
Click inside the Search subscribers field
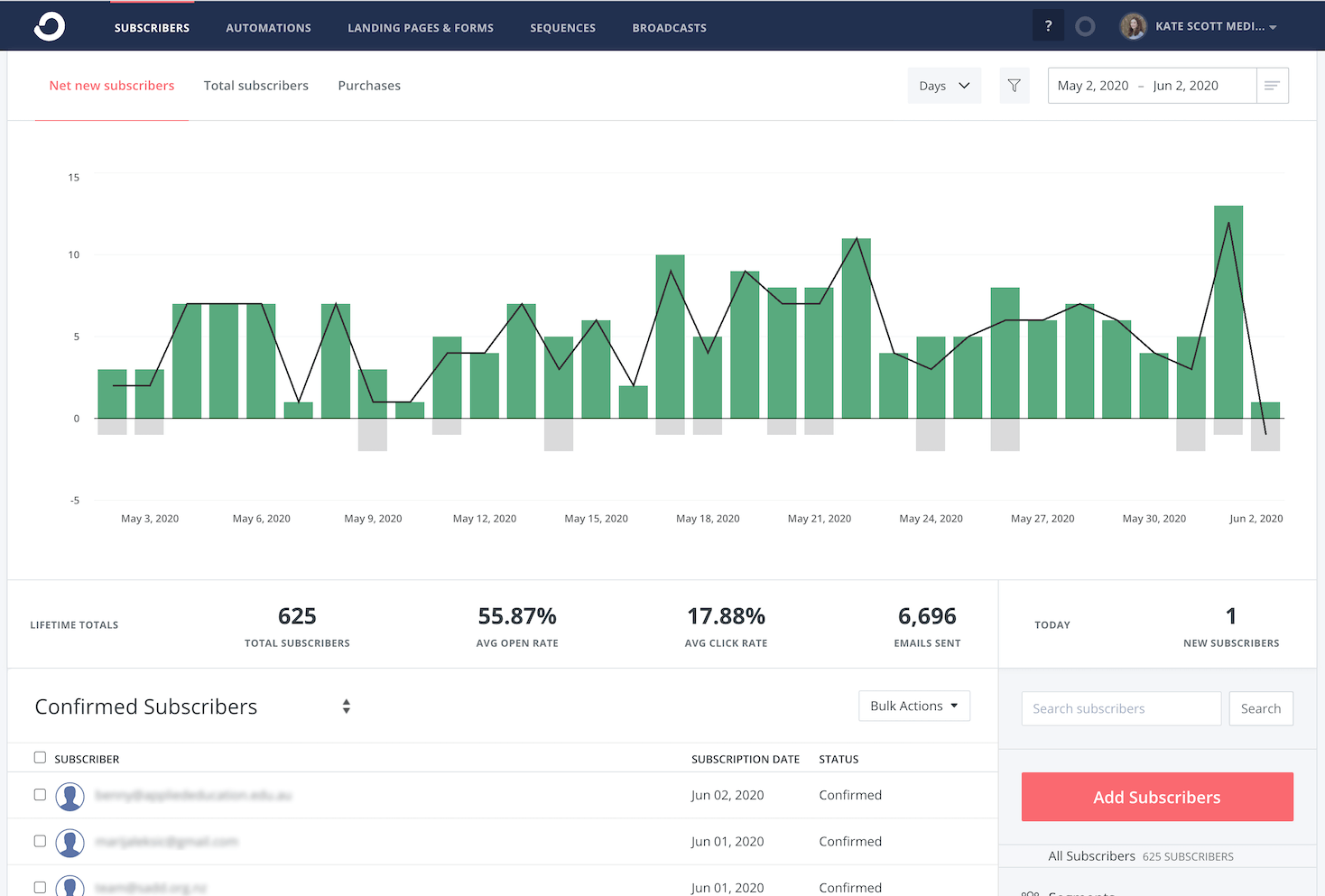click(x=1120, y=708)
